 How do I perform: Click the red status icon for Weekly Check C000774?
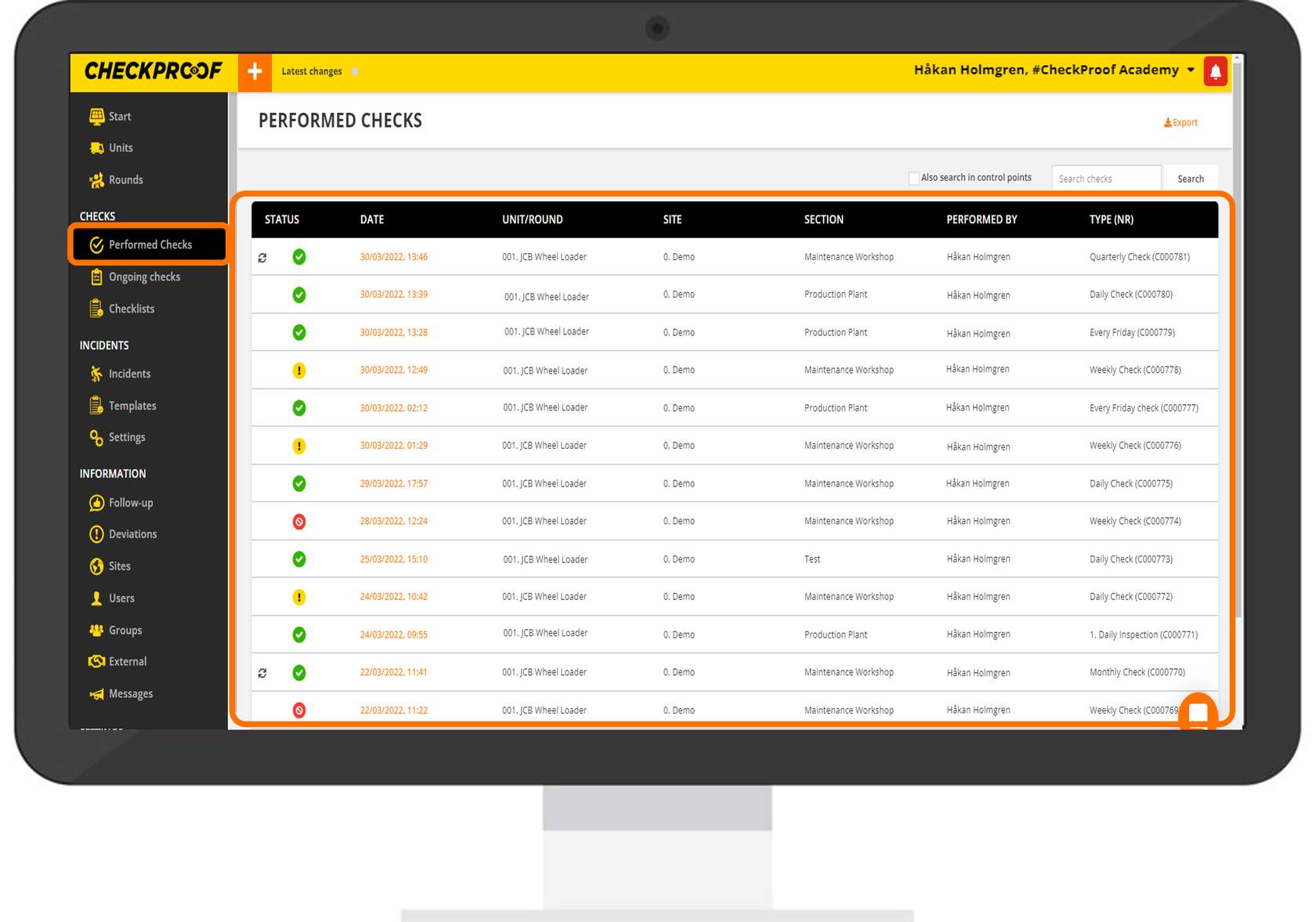coord(299,522)
